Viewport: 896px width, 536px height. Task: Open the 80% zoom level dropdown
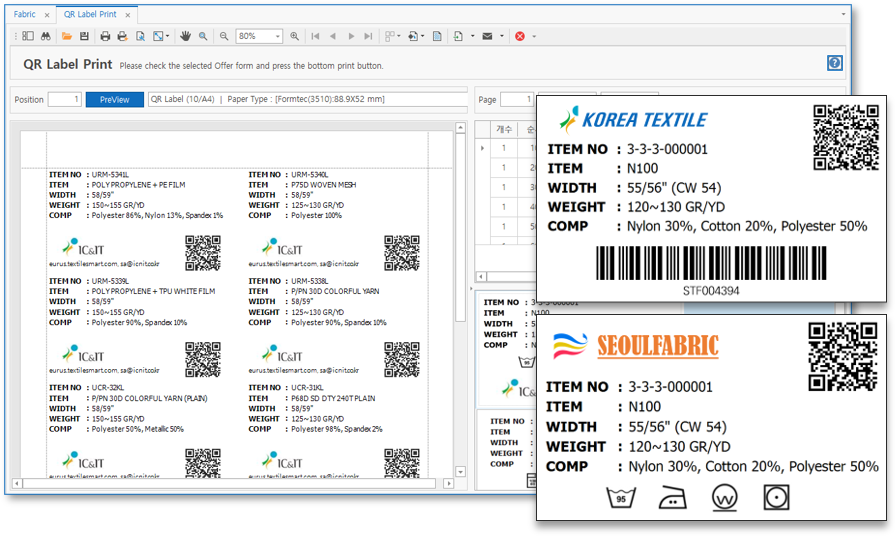point(276,36)
